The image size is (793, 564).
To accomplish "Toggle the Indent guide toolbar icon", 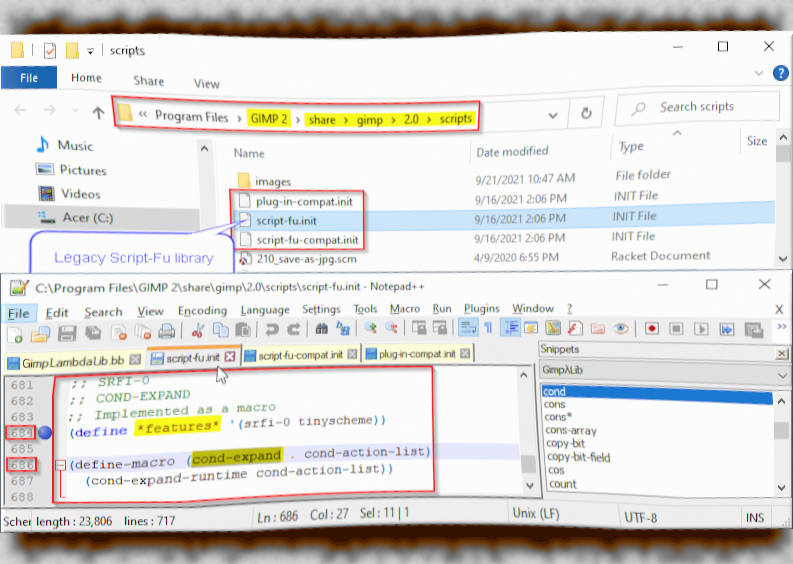I will point(510,328).
